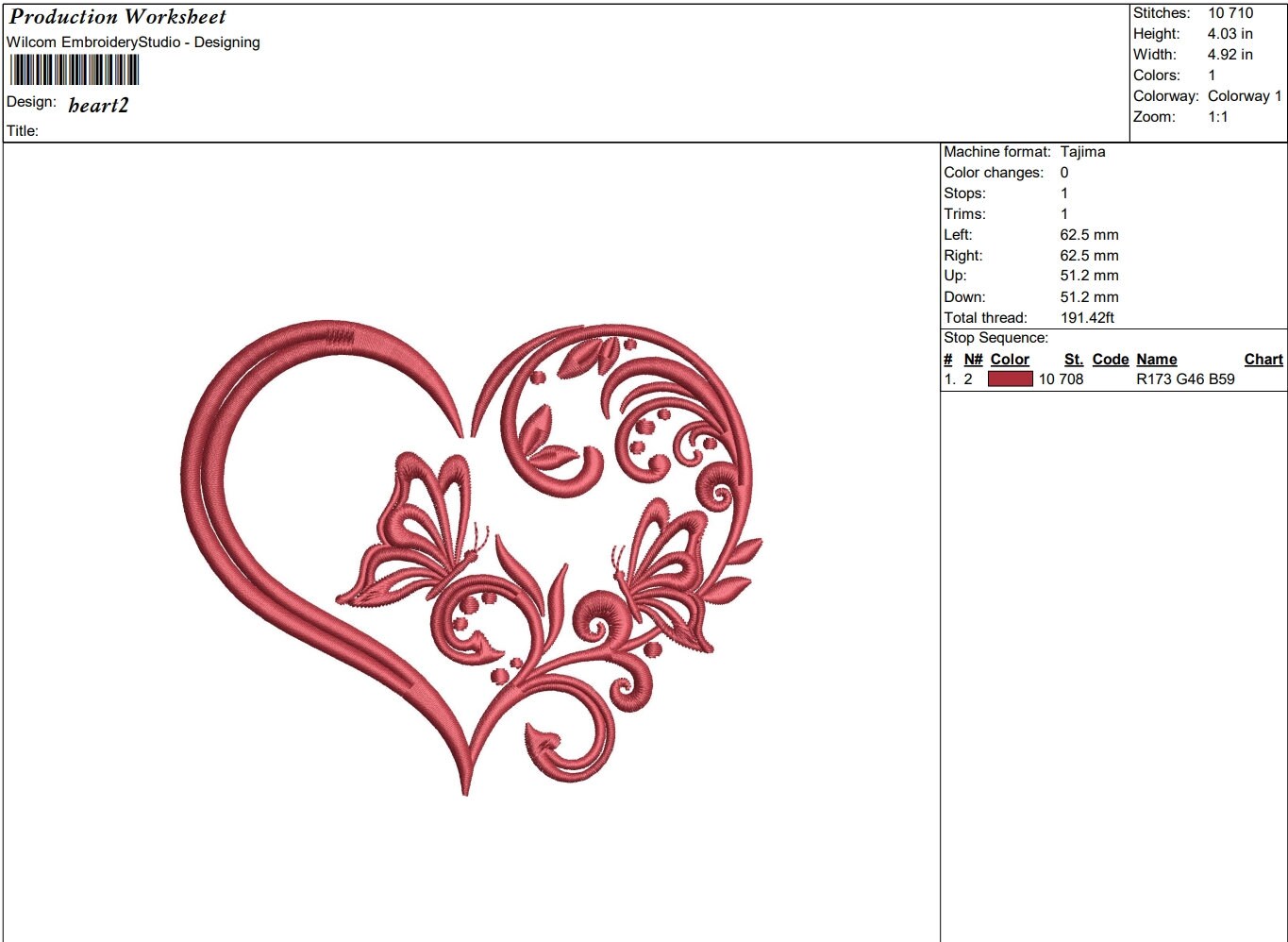The height and width of the screenshot is (942, 1288).
Task: Click the 'Code' column header
Action: (x=1111, y=360)
